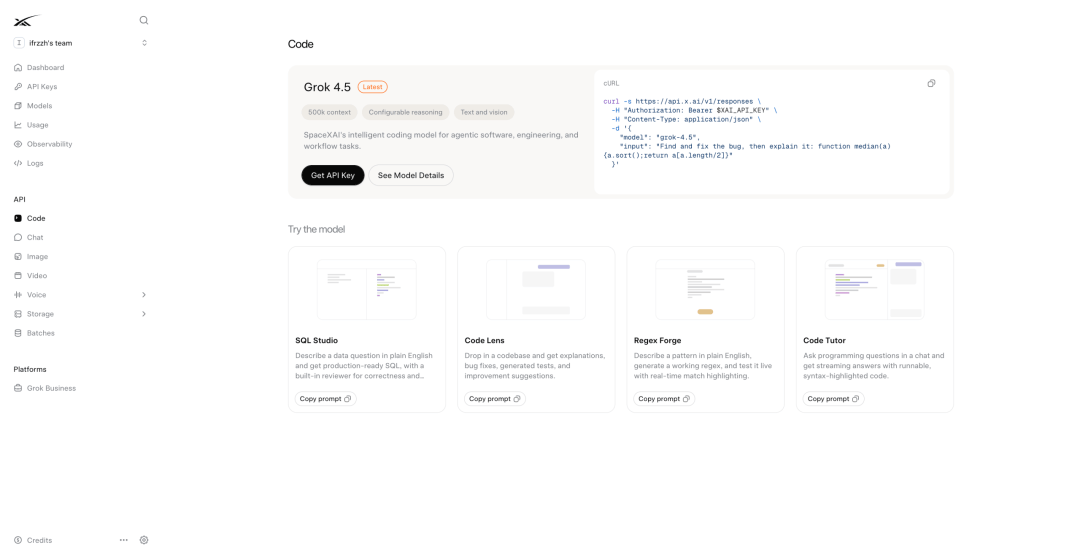Viewport: 1080px width, 558px height.
Task: Open the three-dots menu beside Credits
Action: tap(124, 540)
